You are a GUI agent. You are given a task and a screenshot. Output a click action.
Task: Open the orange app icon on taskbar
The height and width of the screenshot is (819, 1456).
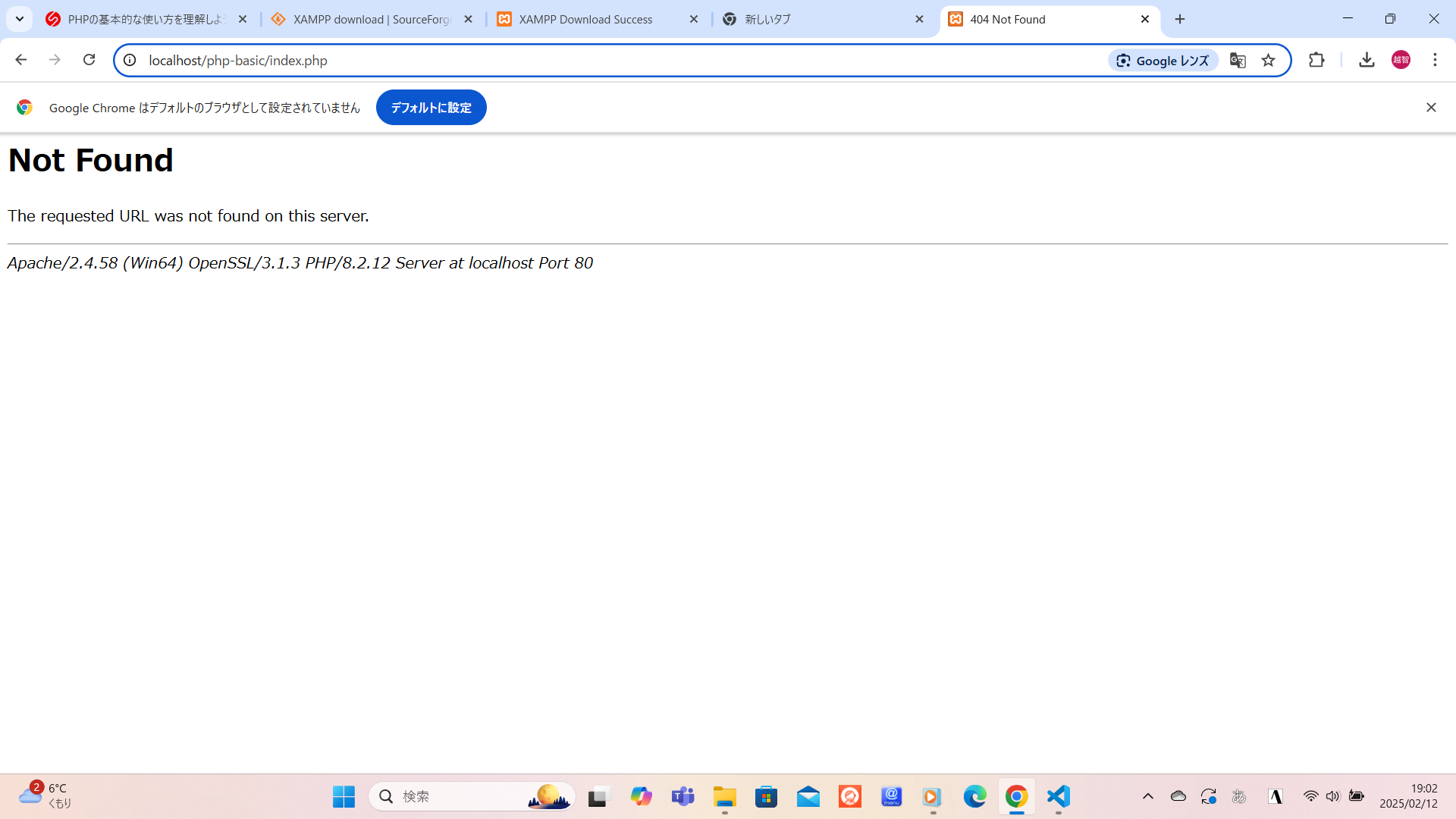850,796
